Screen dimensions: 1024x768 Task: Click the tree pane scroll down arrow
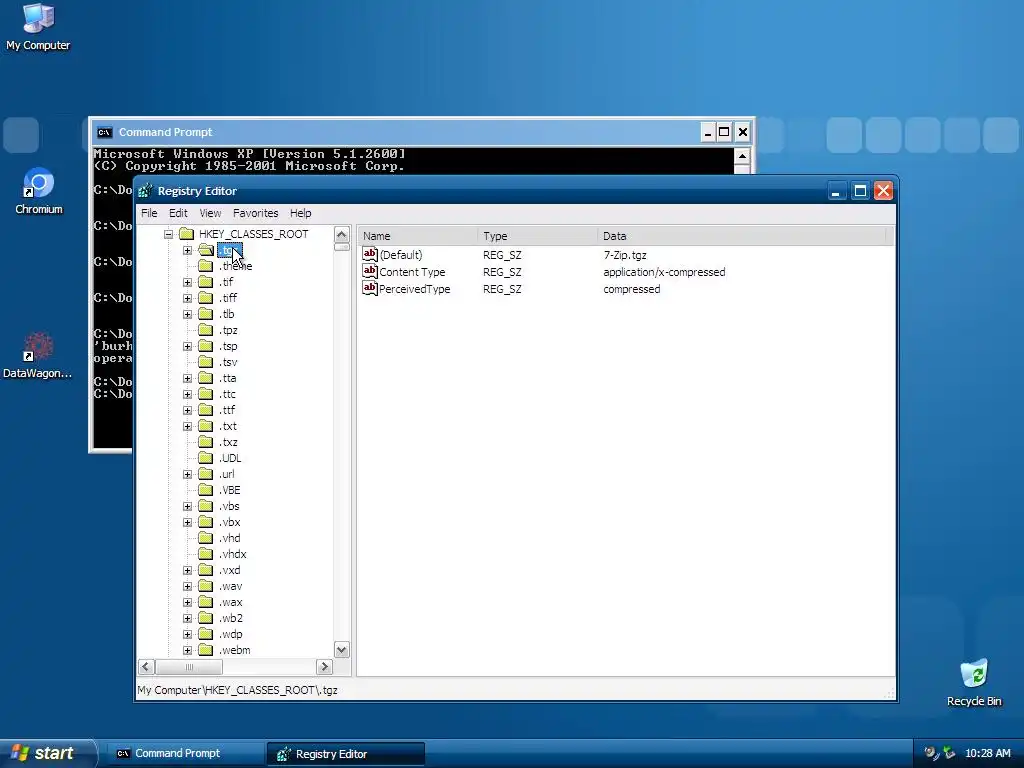tap(342, 649)
